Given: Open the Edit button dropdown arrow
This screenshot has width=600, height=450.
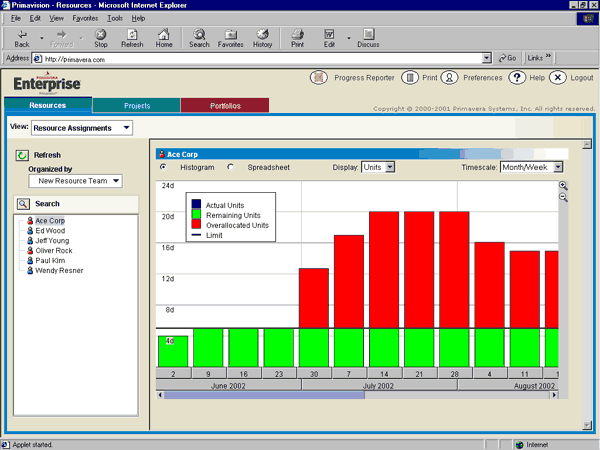Looking at the screenshot, I should (x=349, y=38).
